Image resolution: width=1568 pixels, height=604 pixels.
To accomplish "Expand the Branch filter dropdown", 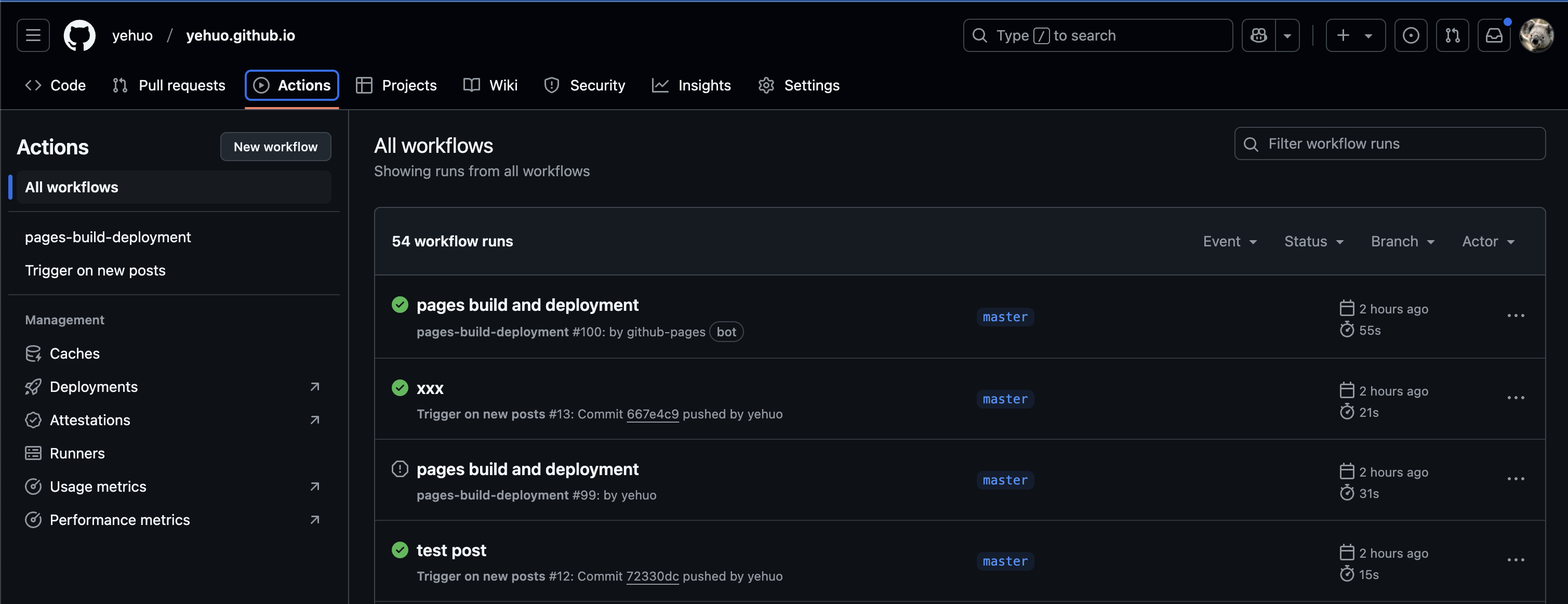I will coord(1402,242).
